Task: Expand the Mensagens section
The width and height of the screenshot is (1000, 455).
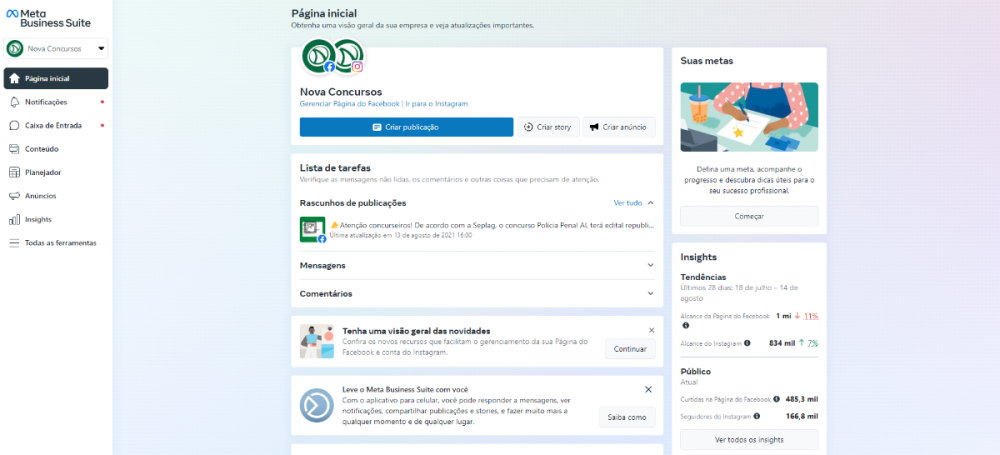Action: [x=650, y=266]
